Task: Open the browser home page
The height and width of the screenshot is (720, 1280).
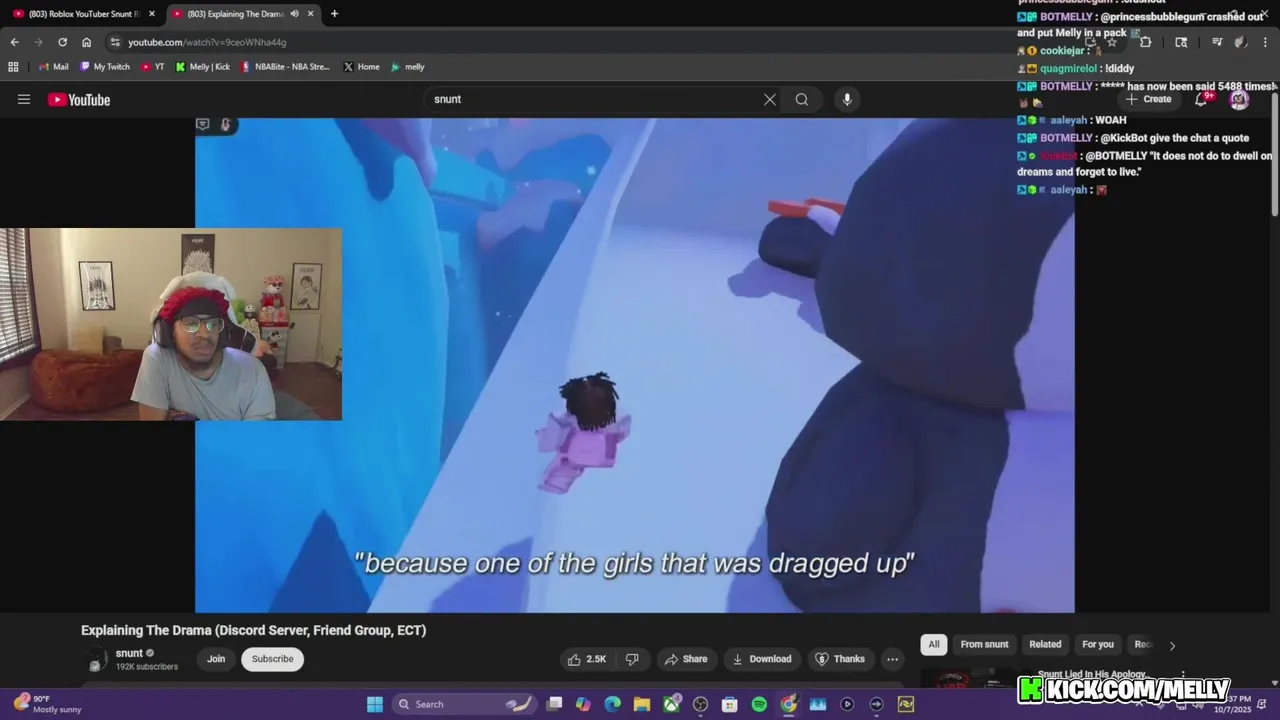Action: click(86, 42)
